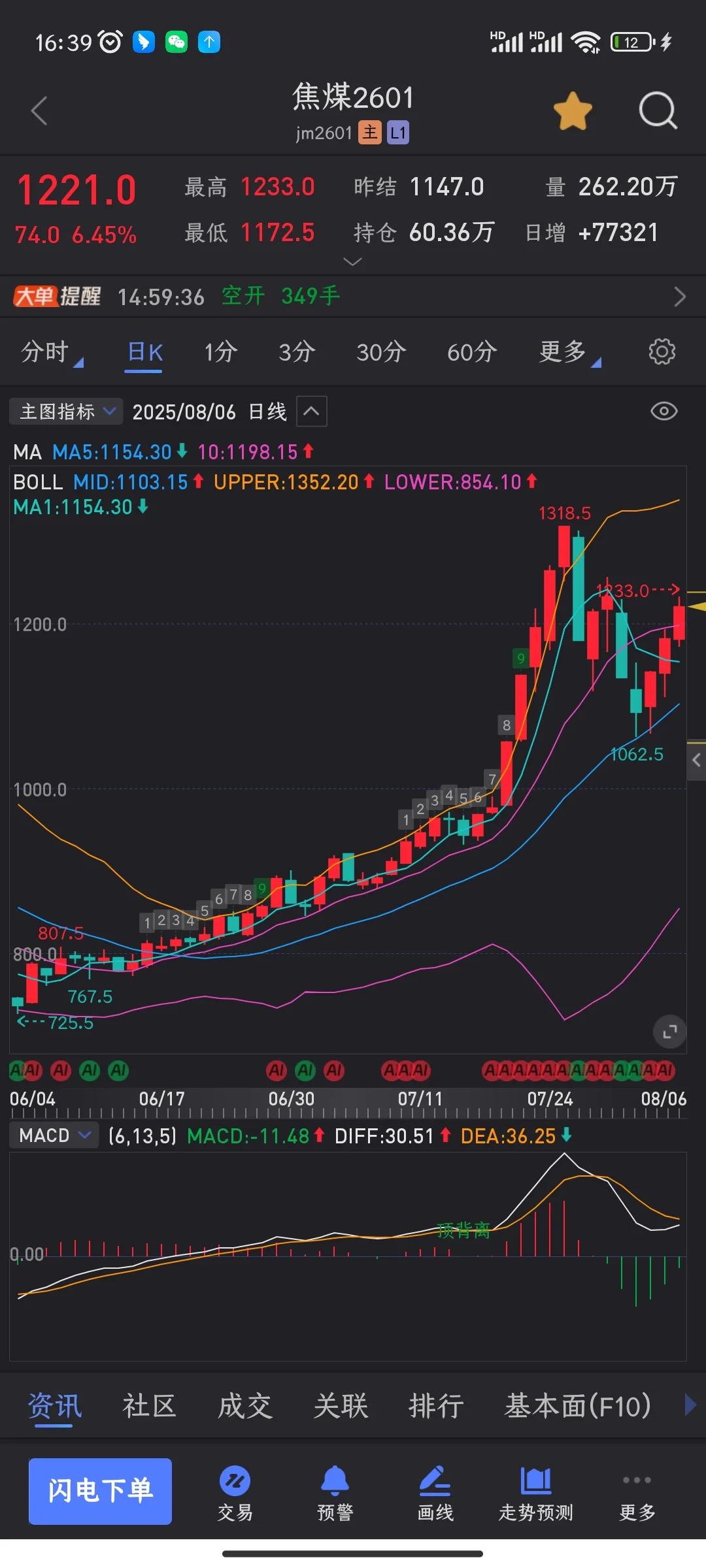The width and height of the screenshot is (706, 1568).
Task: Open the MACD sub-indicator dropdown
Action: [x=54, y=1135]
